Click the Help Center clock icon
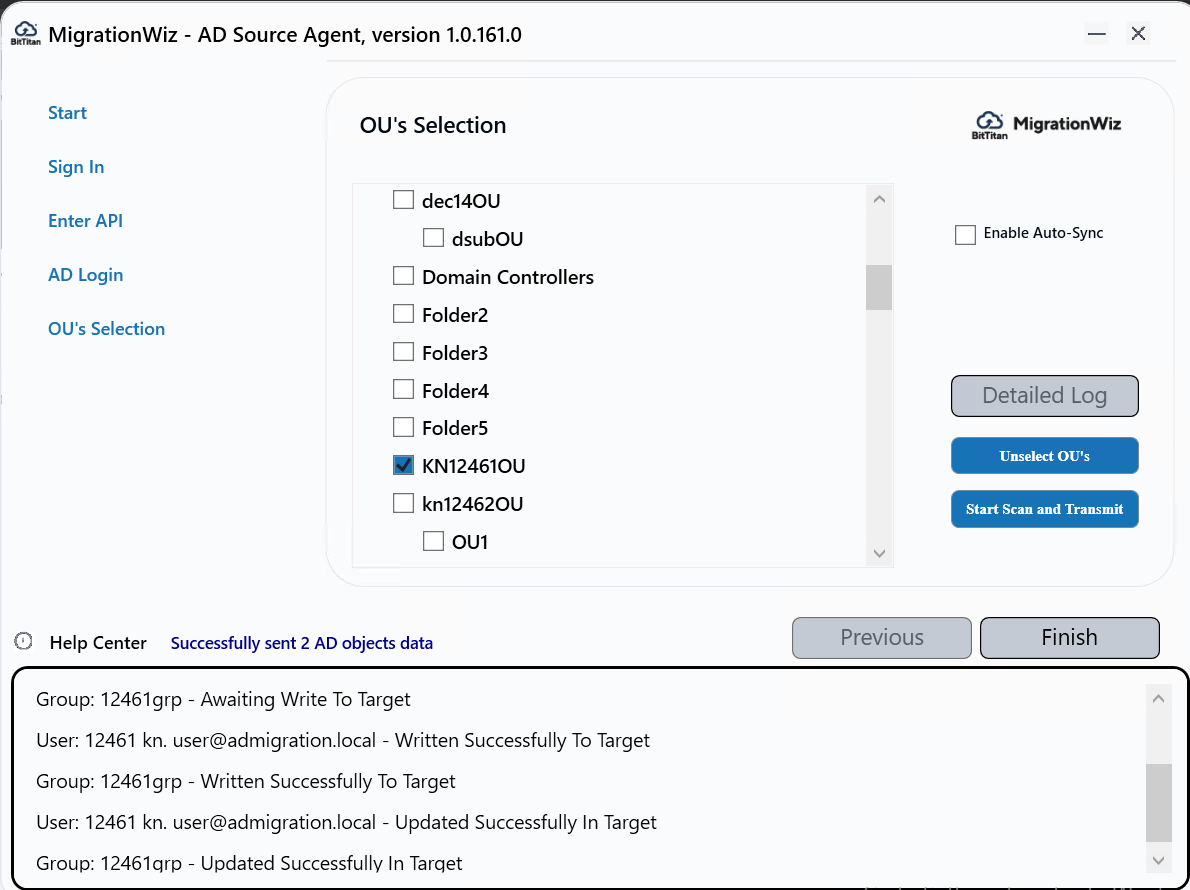Image resolution: width=1190 pixels, height=890 pixels. coord(21,643)
